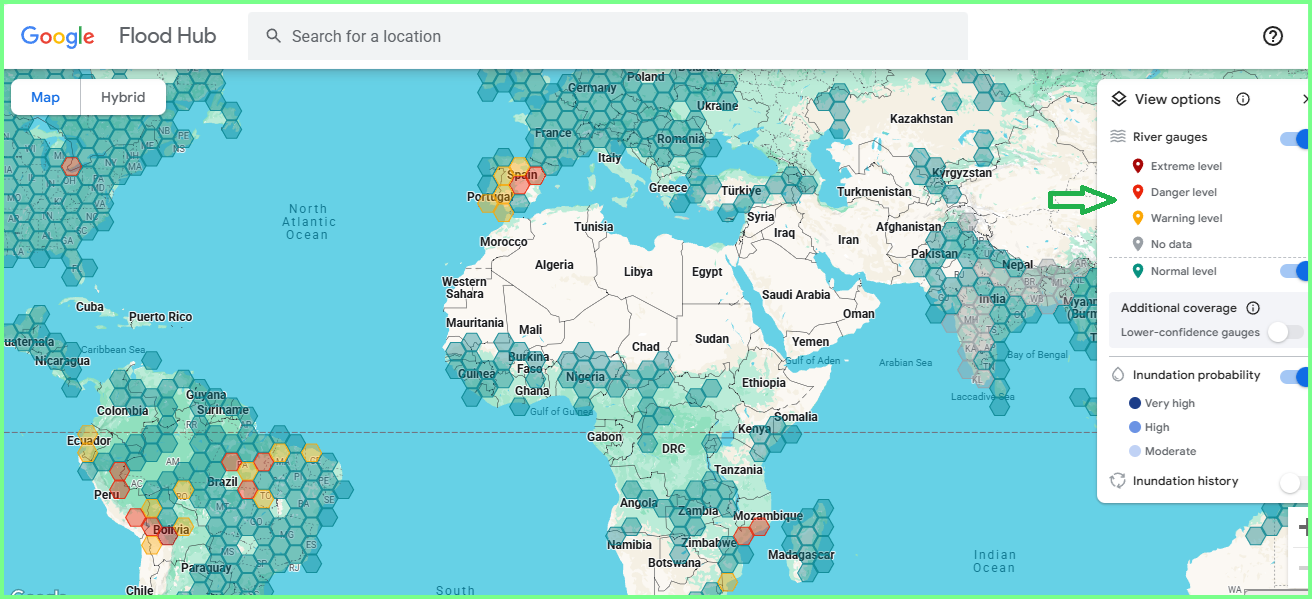The image size is (1312, 599).
Task: Click the Egypt map label
Action: tap(707, 272)
